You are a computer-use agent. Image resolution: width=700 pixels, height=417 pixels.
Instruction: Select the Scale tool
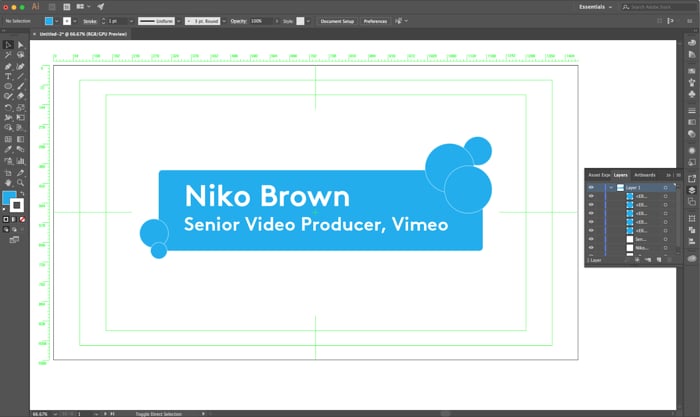click(x=21, y=108)
